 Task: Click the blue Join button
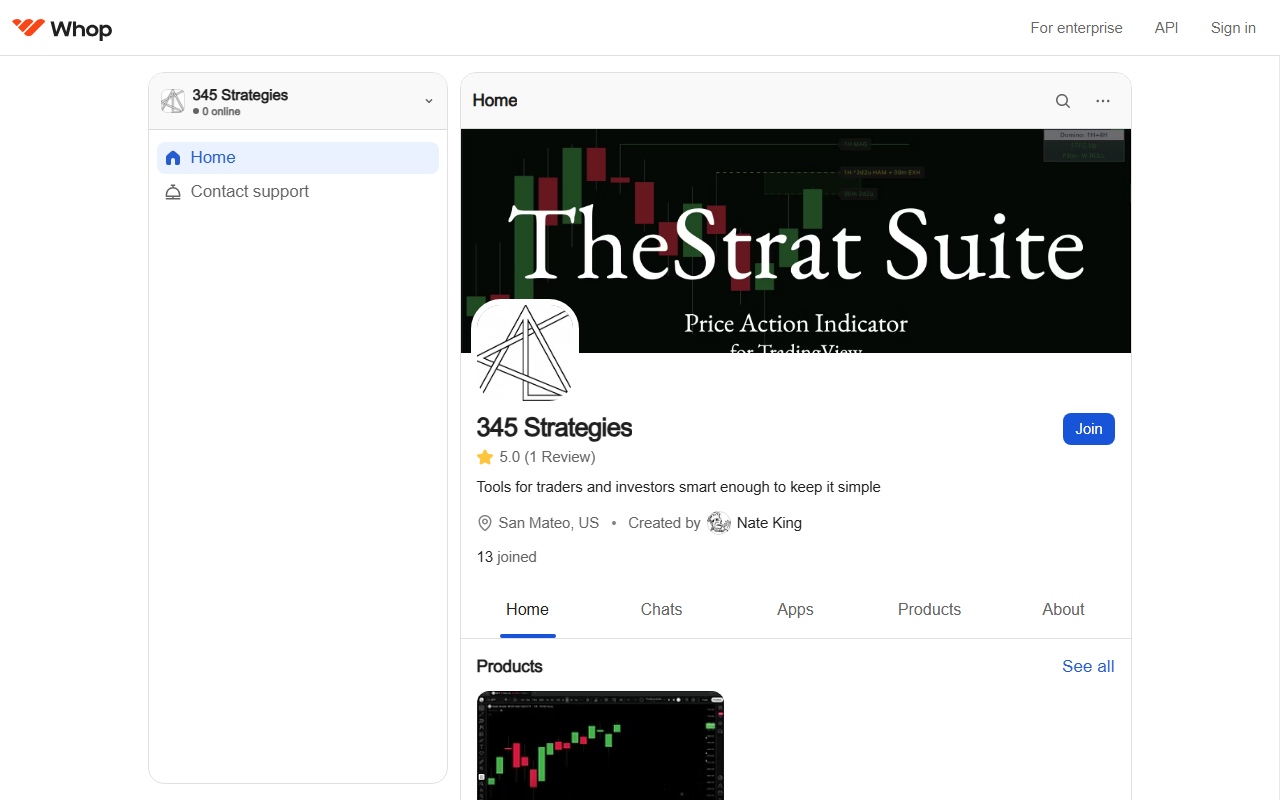(1088, 429)
